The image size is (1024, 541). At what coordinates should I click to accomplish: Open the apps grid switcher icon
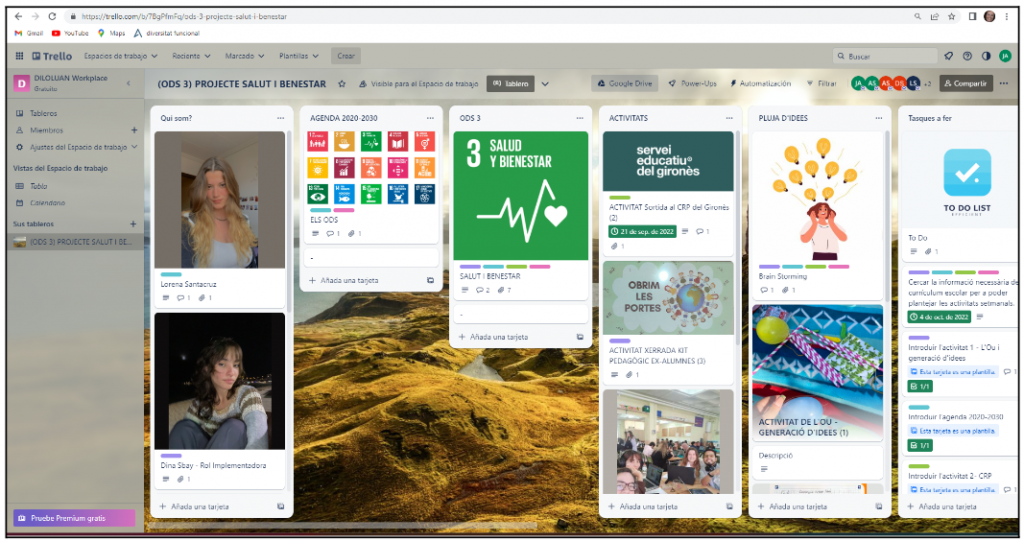click(20, 56)
